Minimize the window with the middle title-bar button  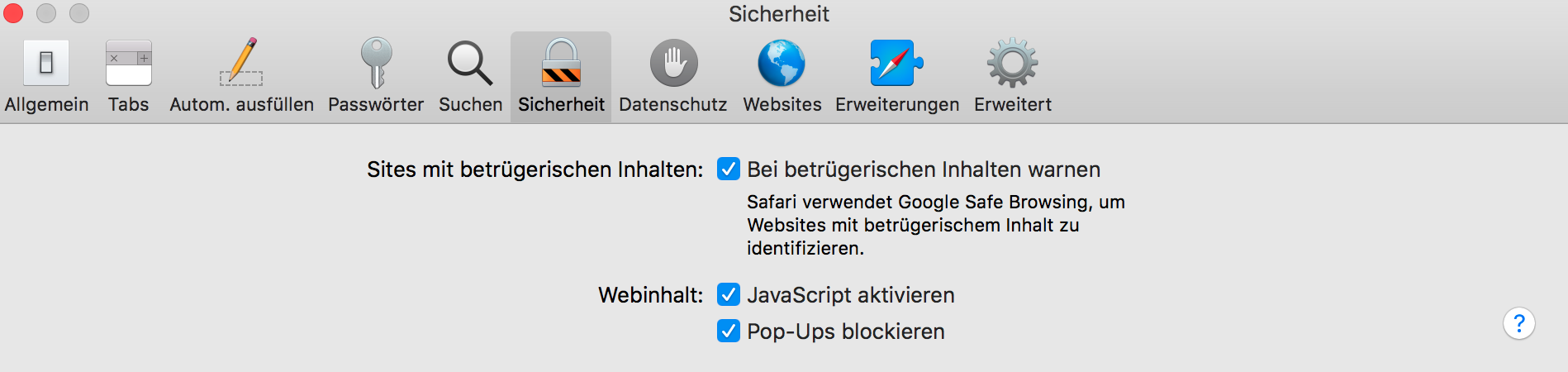46,13
